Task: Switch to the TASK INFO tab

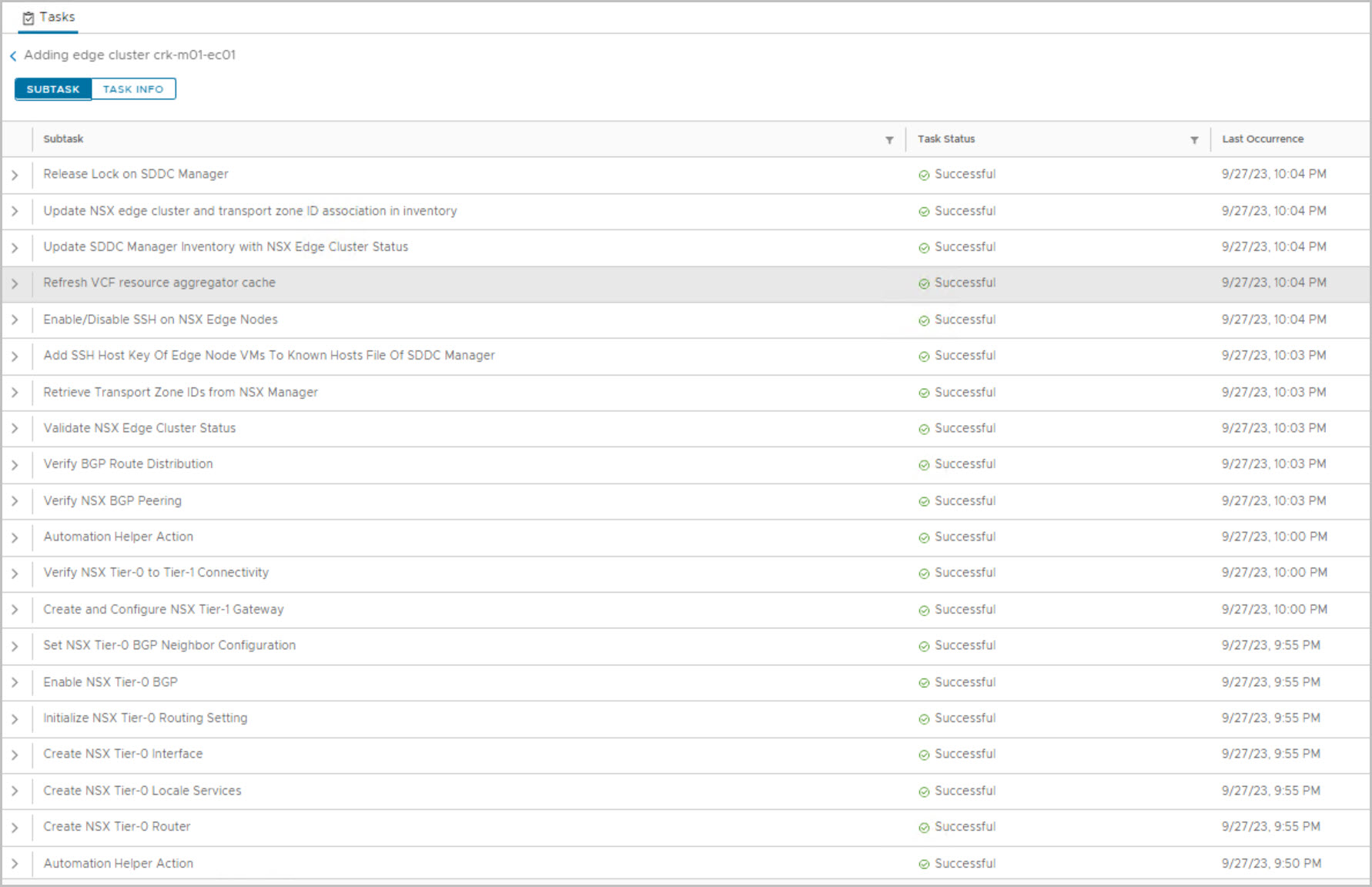Action: click(x=133, y=89)
